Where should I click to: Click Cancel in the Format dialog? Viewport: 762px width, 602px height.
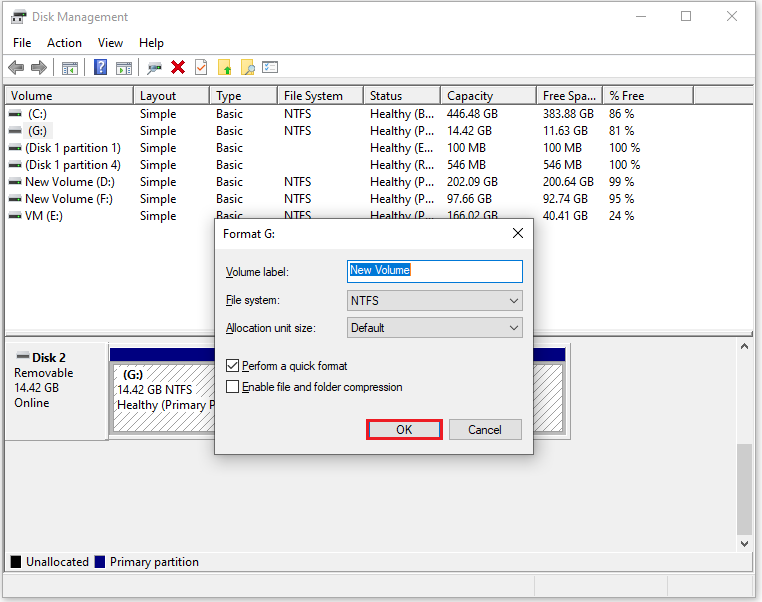(x=485, y=430)
